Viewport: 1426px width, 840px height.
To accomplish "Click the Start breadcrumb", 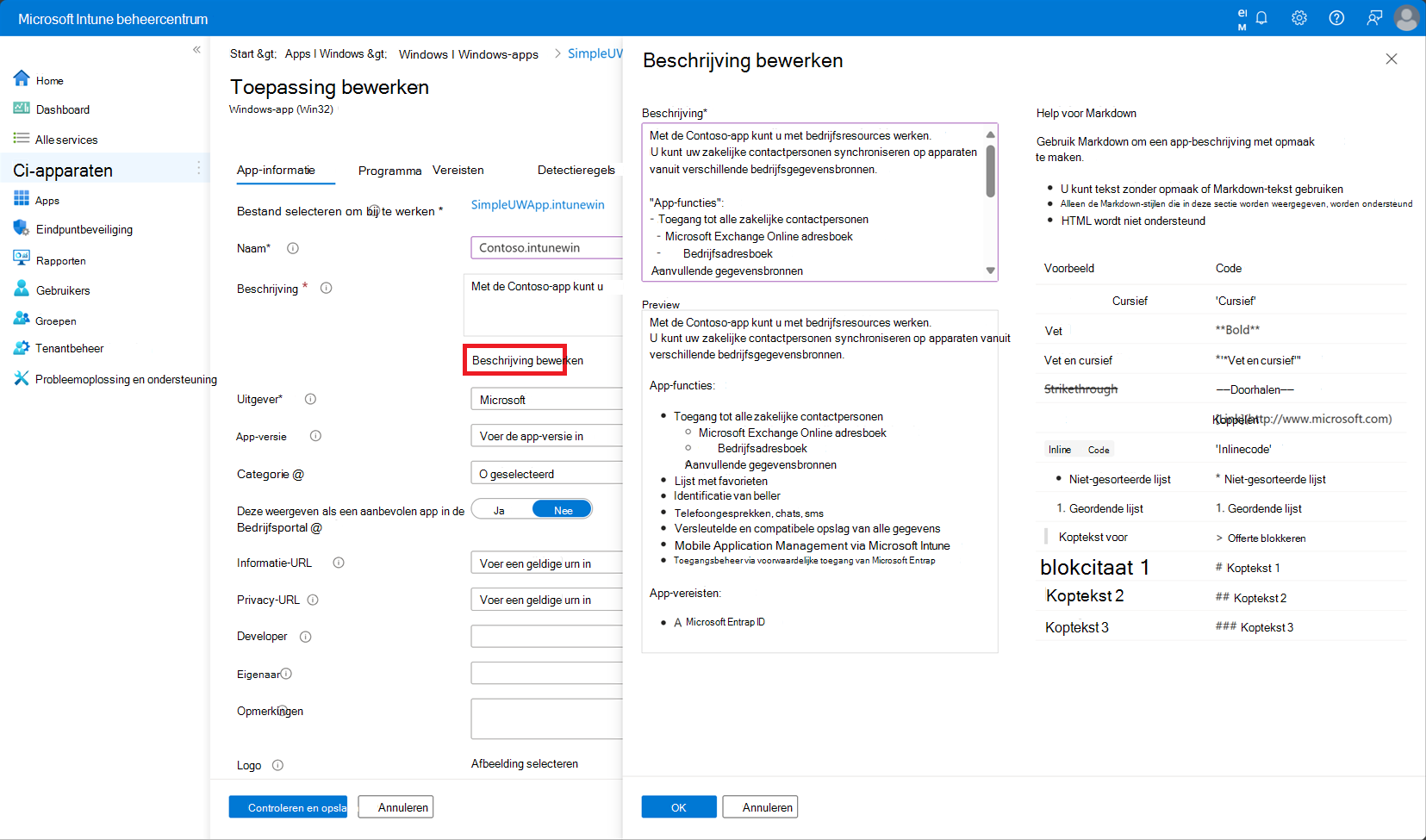I will pyautogui.click(x=253, y=53).
